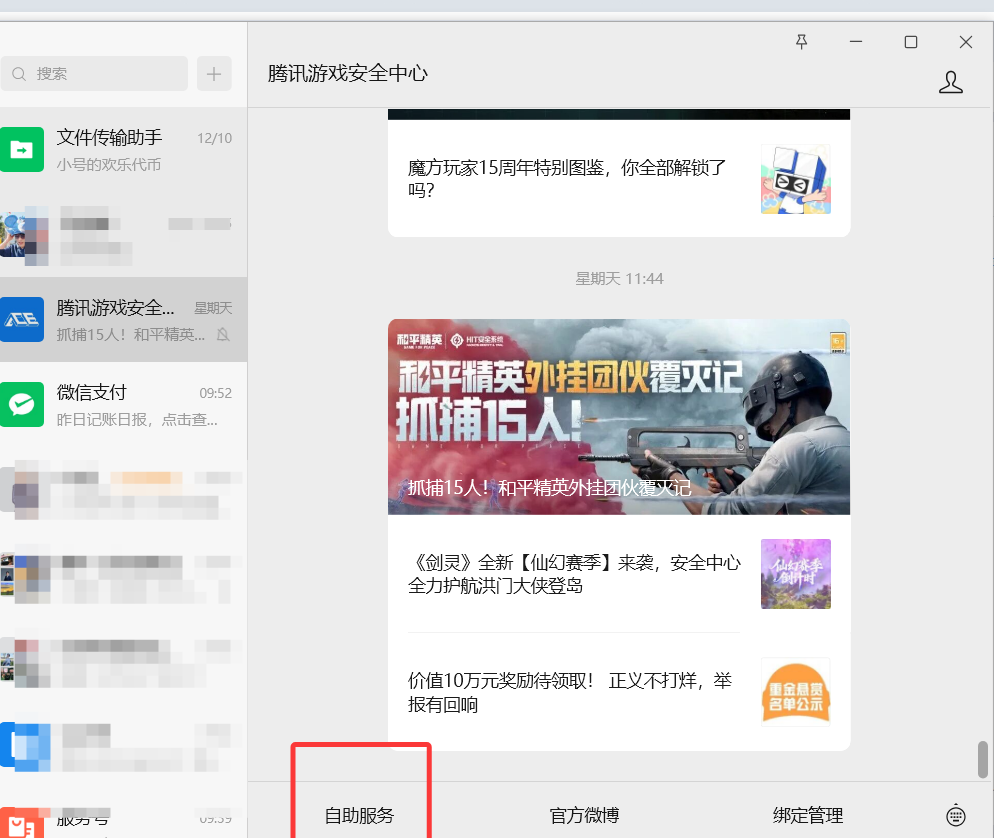Click the 重金悬赏名单公示 thumbnail
Image resolution: width=994 pixels, height=838 pixels.
click(x=795, y=691)
